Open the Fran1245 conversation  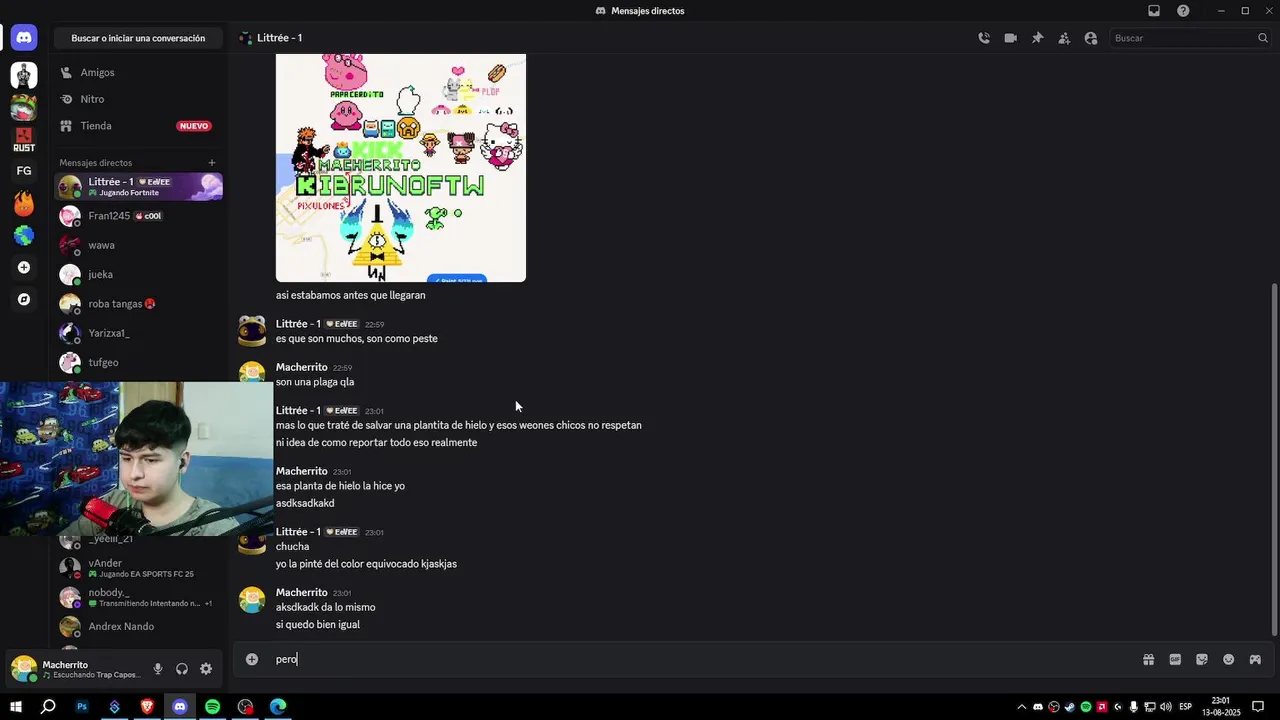(x=139, y=216)
